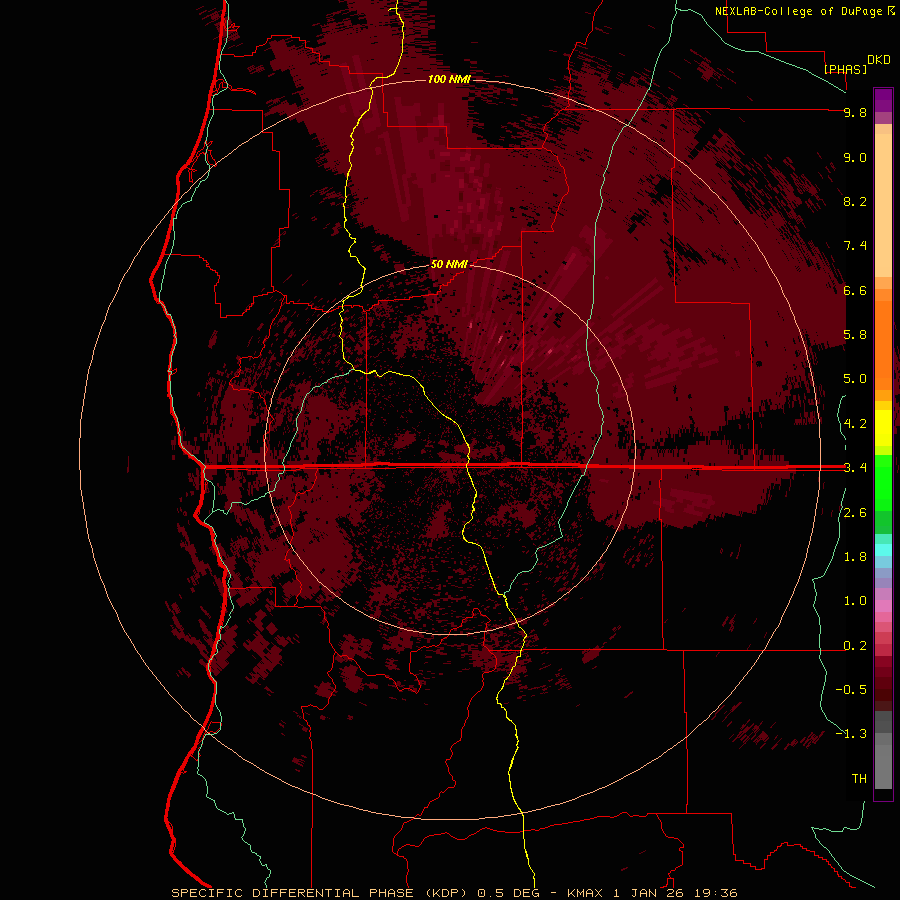Click the 7.4 scale value
The height and width of the screenshot is (900, 900).
tap(855, 246)
